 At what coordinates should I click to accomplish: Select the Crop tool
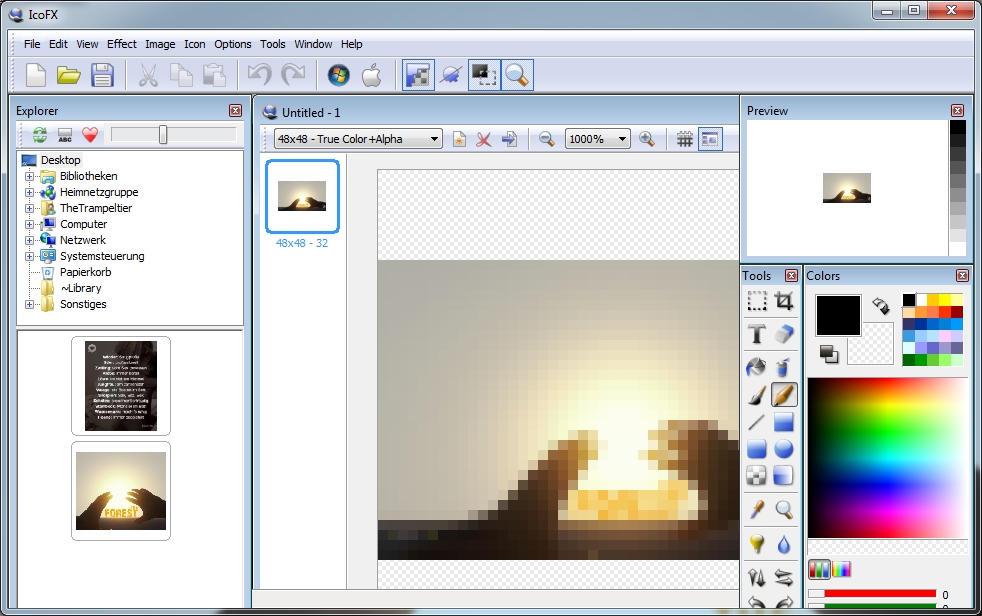(784, 301)
